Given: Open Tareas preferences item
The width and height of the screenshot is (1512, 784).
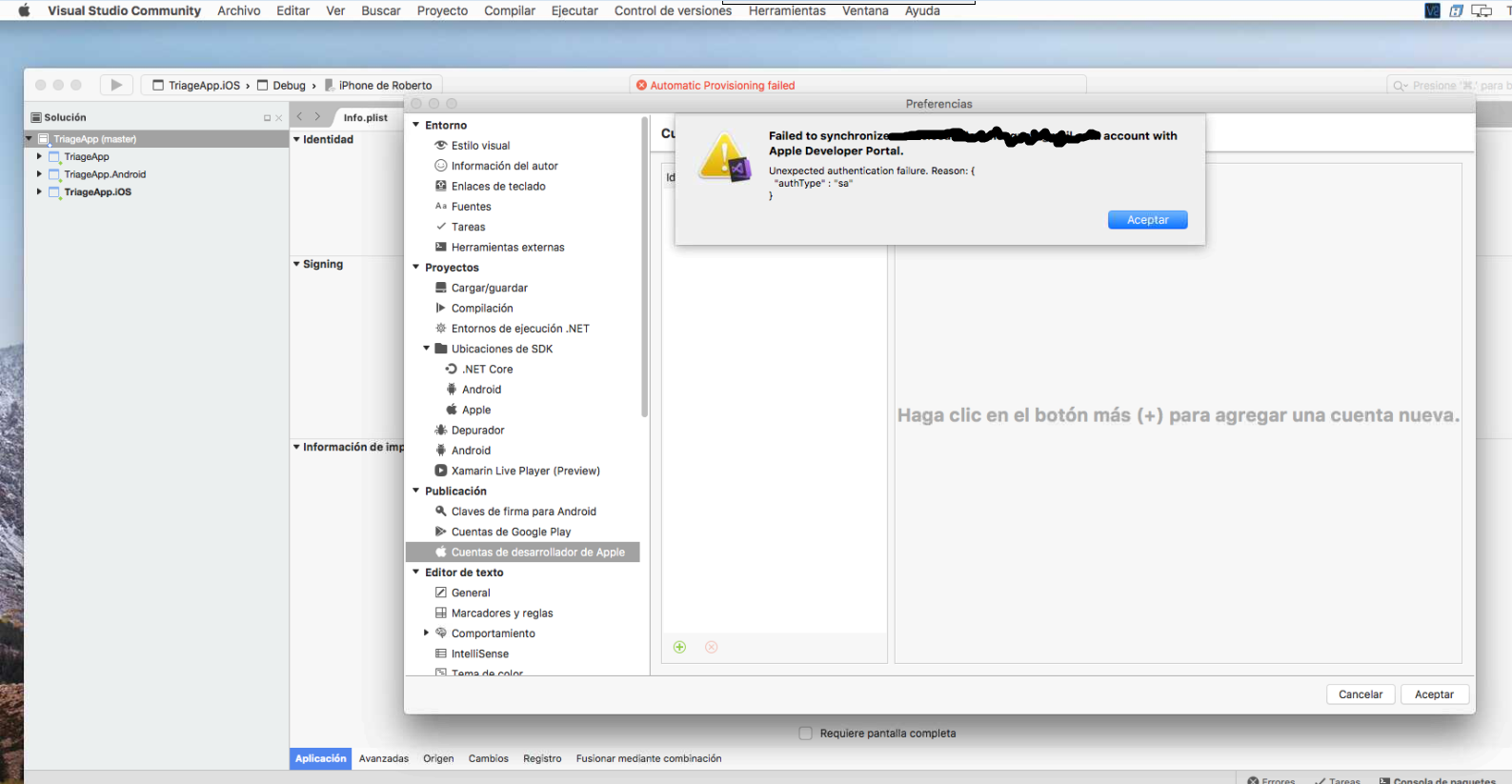Looking at the screenshot, I should (468, 227).
